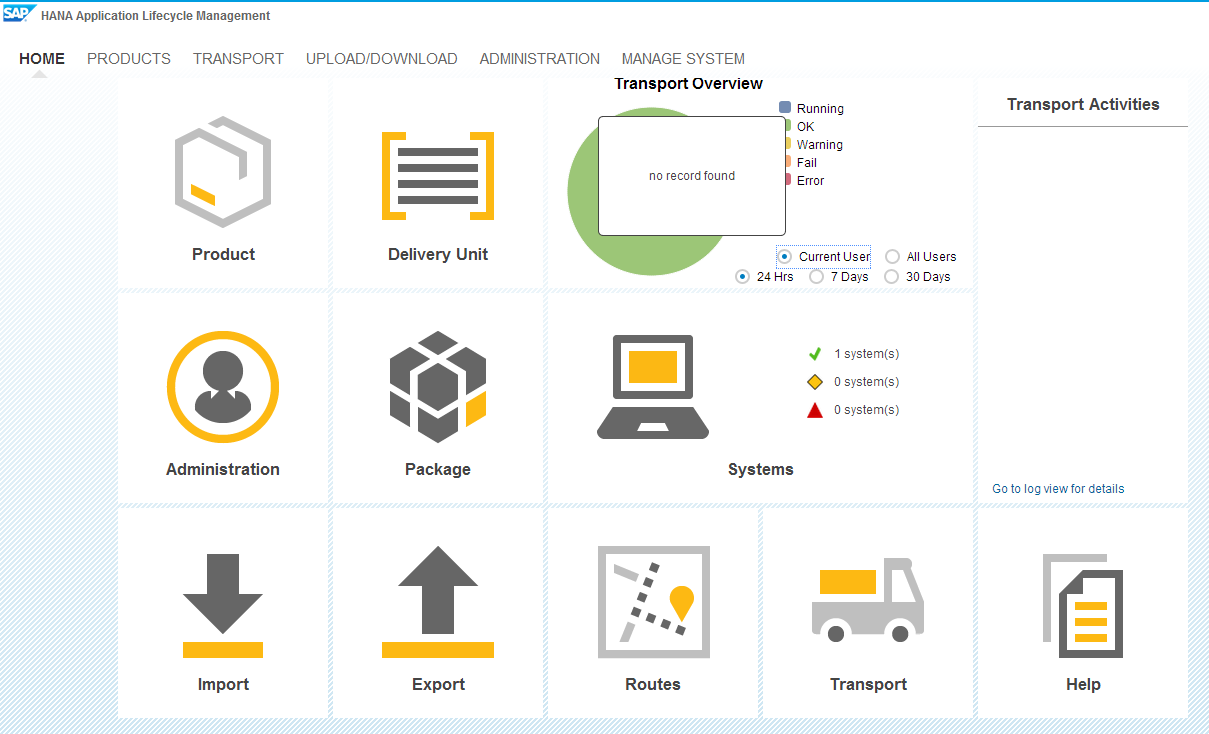This screenshot has width=1209, height=734.
Task: Open the Systems laptop icon
Action: pyautogui.click(x=653, y=387)
